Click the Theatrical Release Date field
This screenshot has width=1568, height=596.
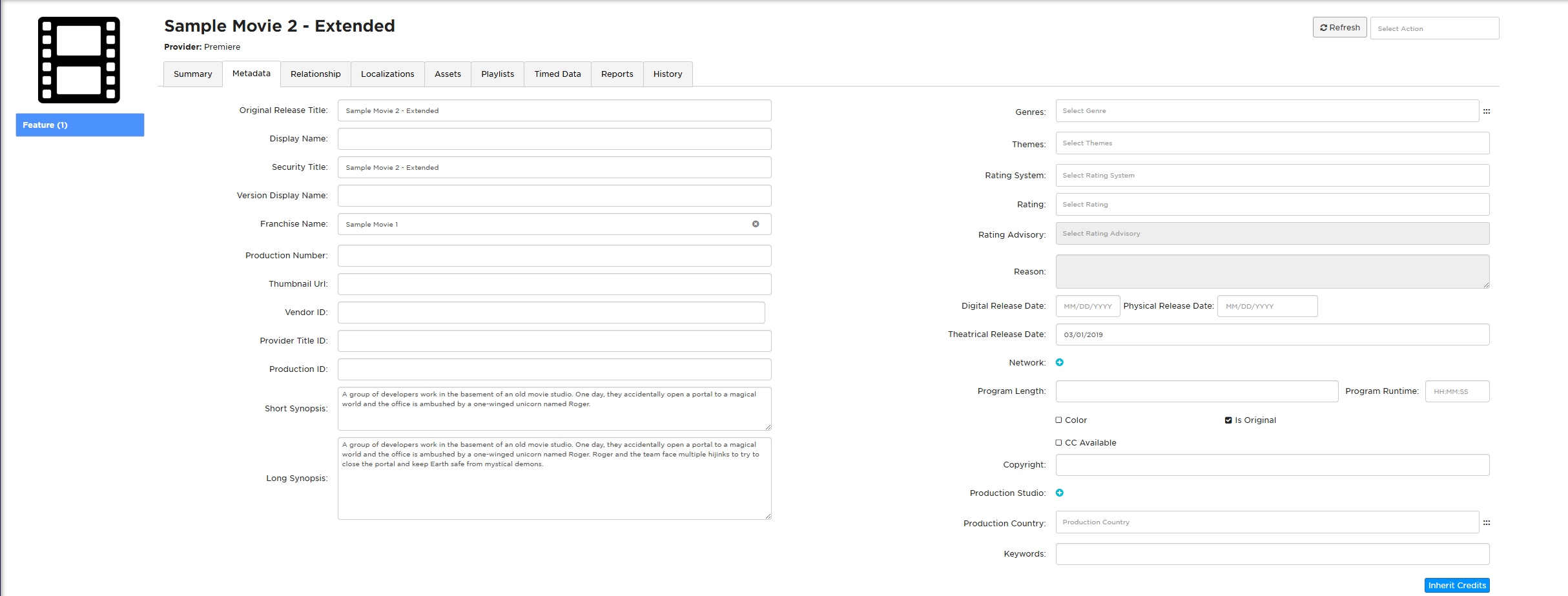pos(1272,334)
